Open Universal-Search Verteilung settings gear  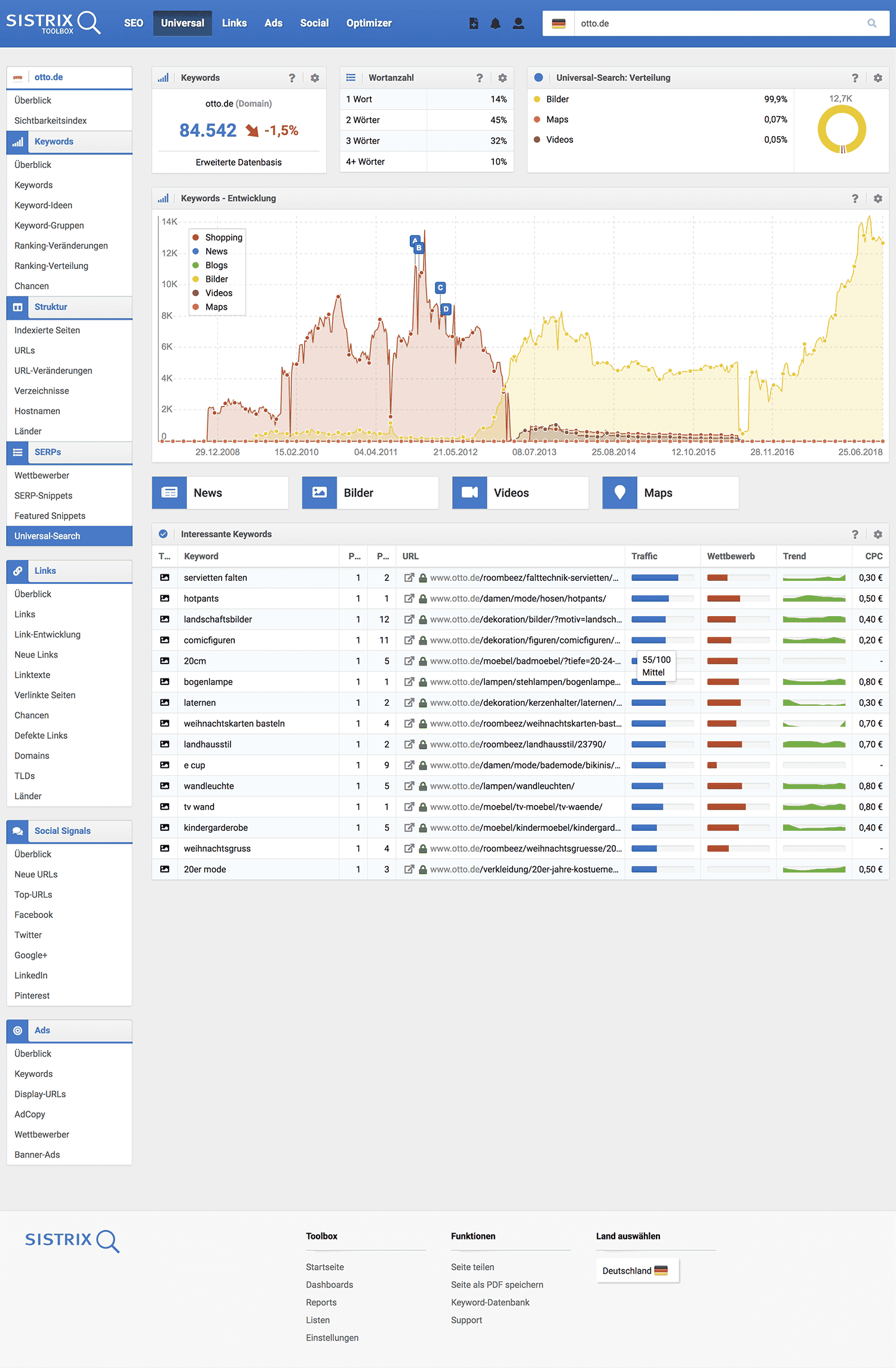877,78
